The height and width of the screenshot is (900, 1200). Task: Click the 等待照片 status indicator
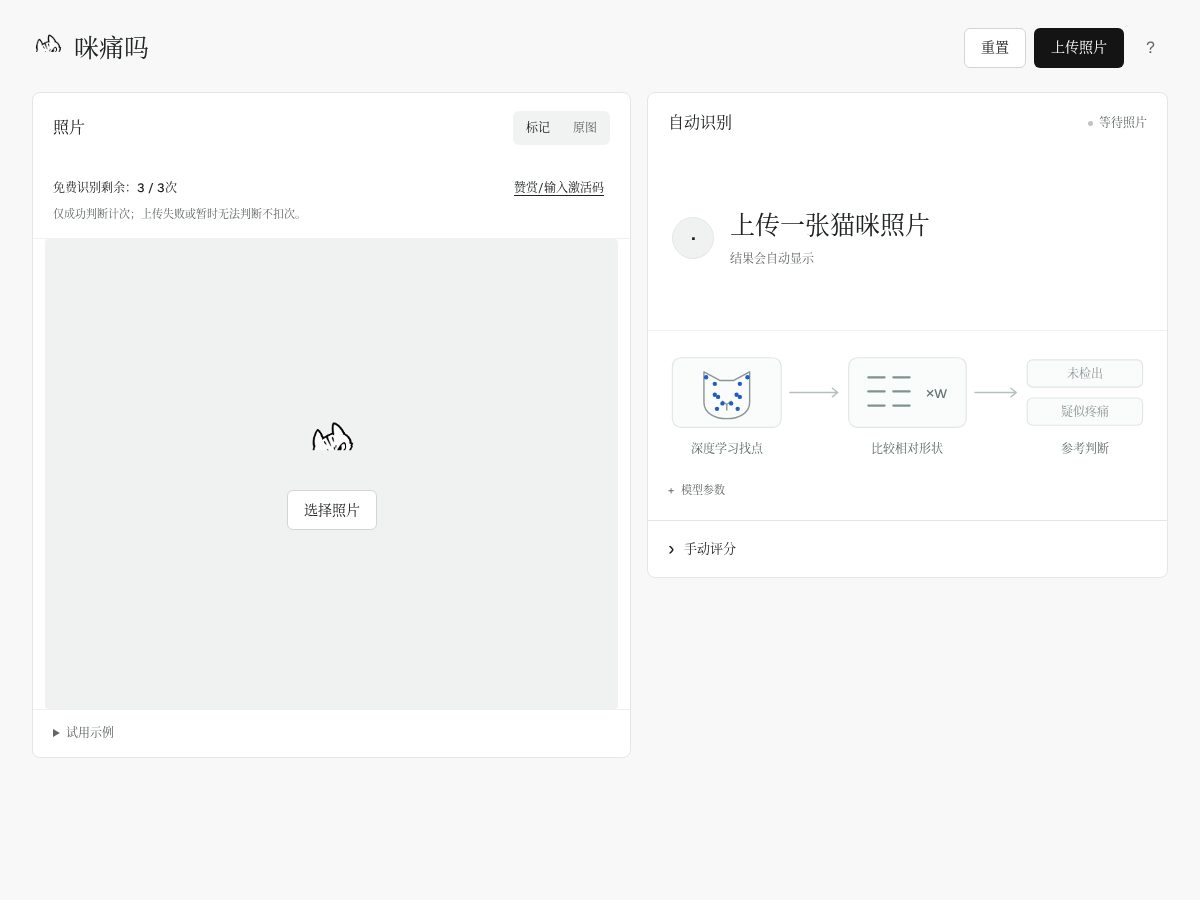1117,122
